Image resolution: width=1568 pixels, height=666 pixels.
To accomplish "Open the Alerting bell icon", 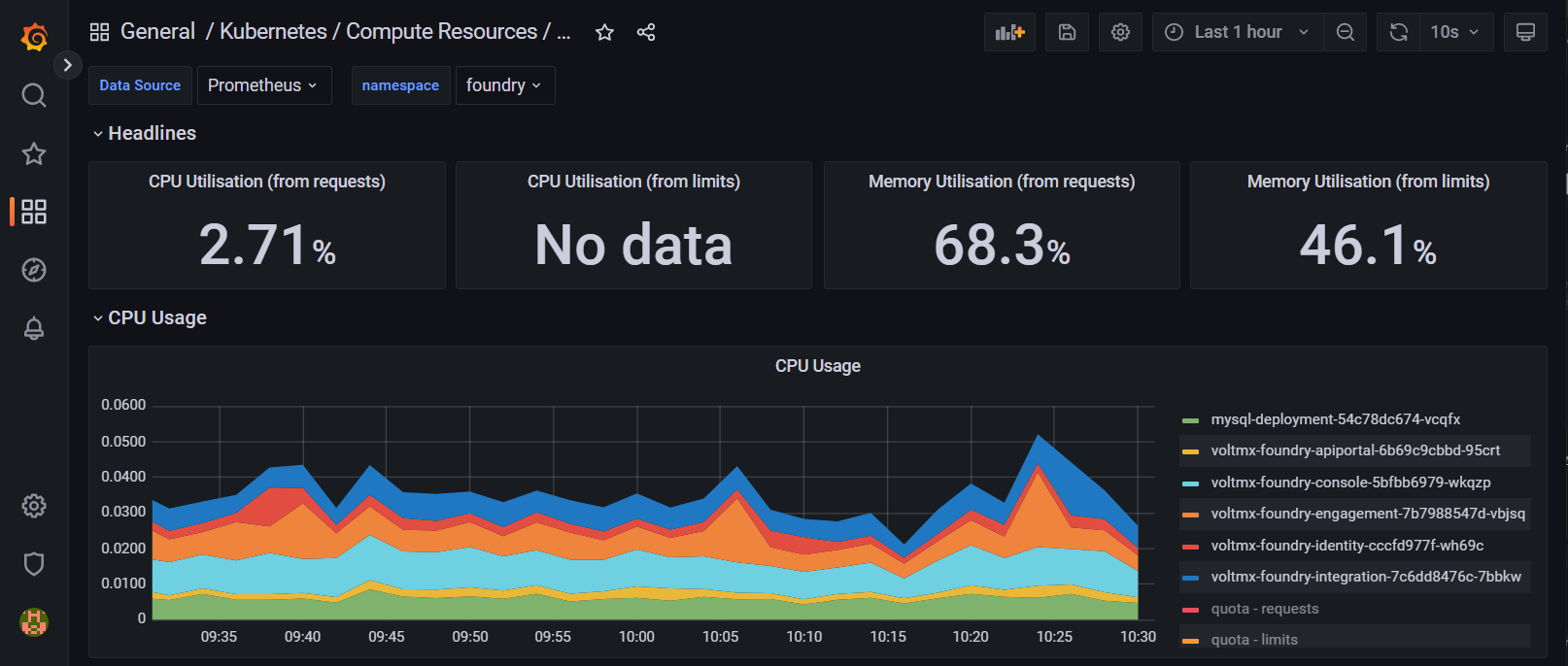I will click(x=34, y=328).
